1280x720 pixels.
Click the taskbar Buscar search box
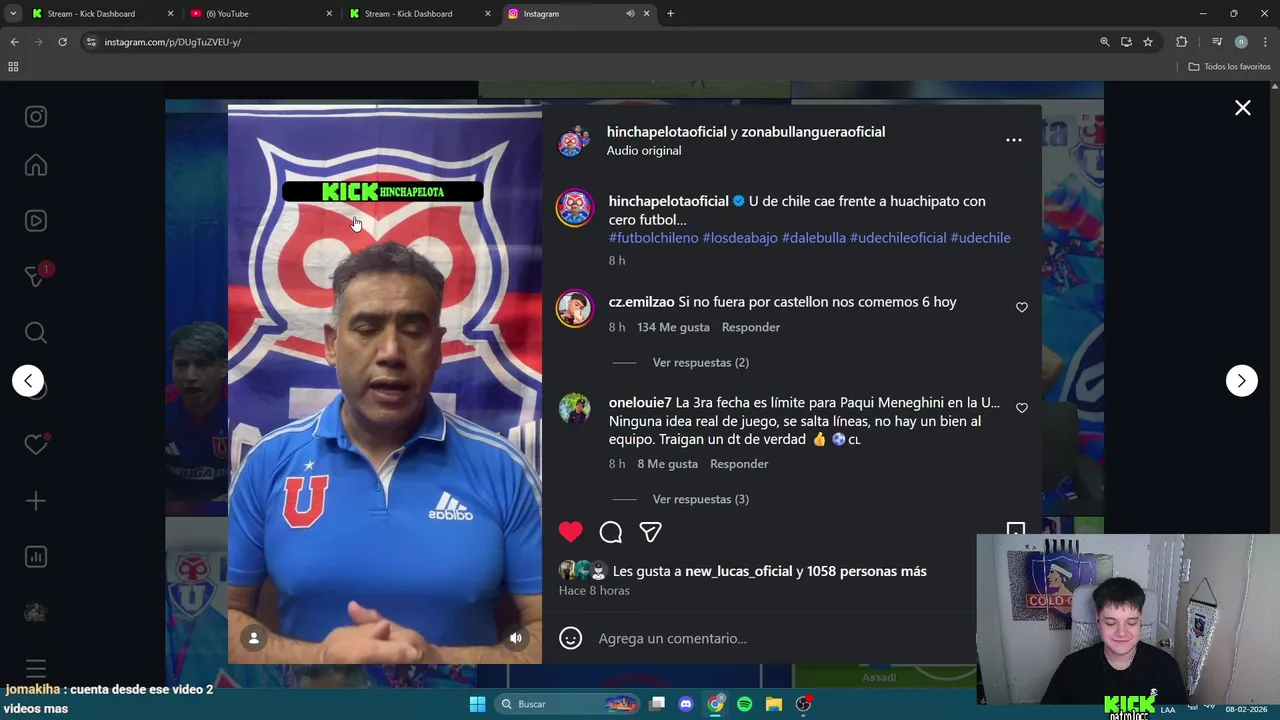(567, 704)
